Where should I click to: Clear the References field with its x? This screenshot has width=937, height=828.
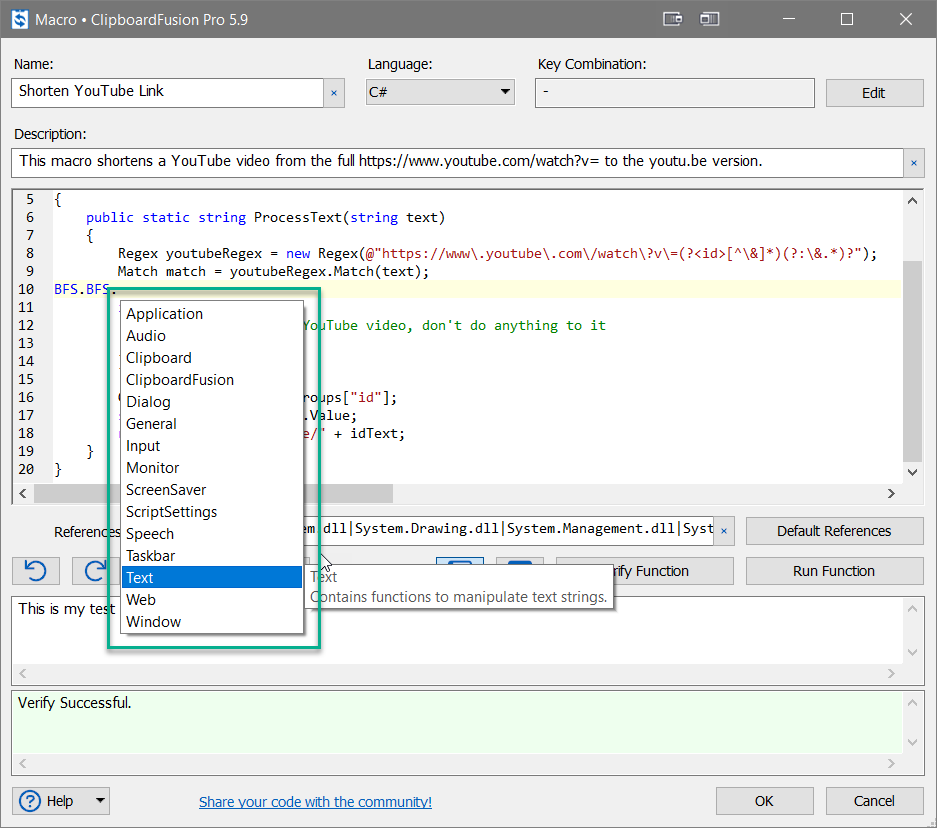click(724, 531)
